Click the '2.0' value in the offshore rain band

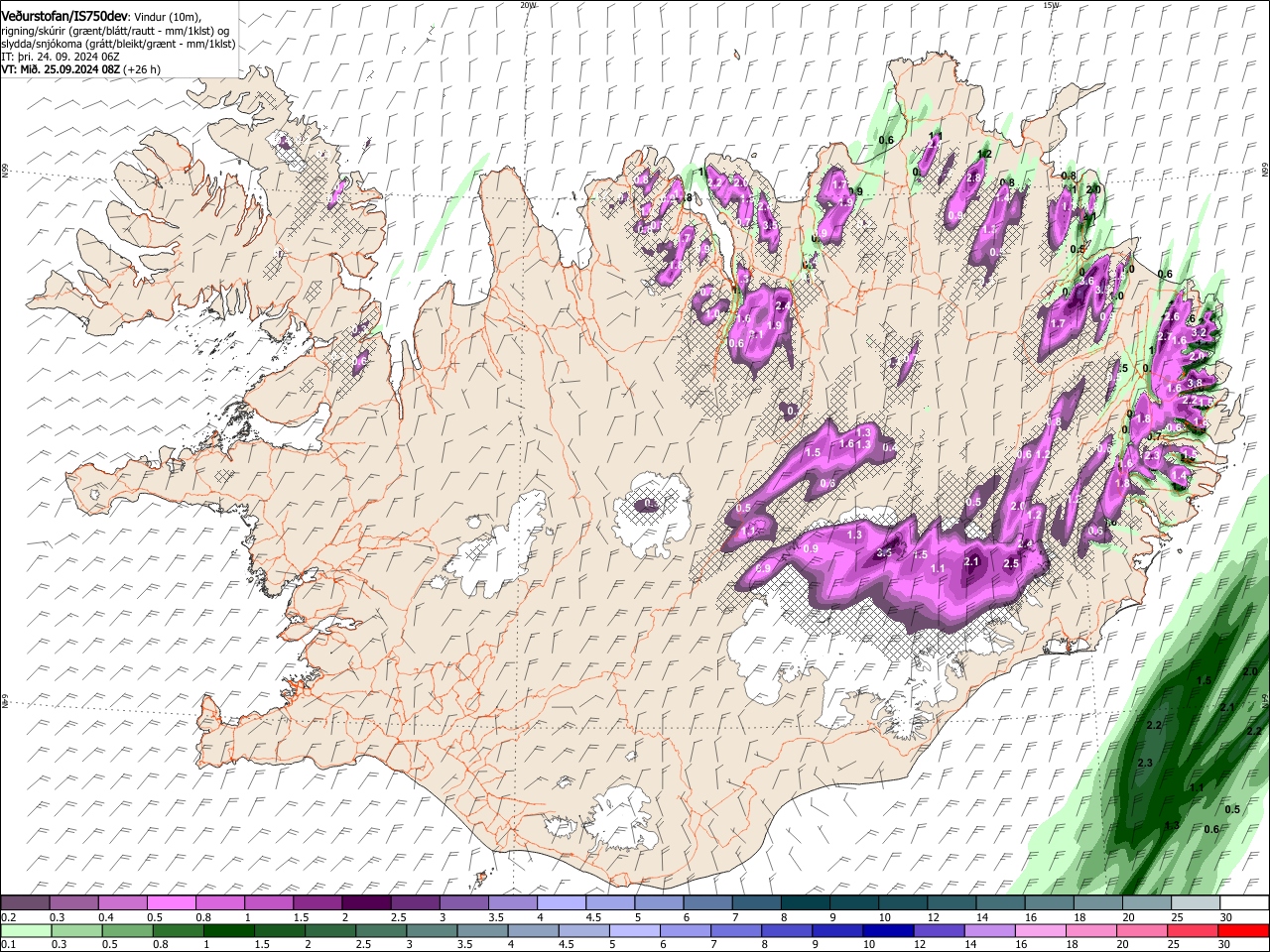pyautogui.click(x=1249, y=671)
